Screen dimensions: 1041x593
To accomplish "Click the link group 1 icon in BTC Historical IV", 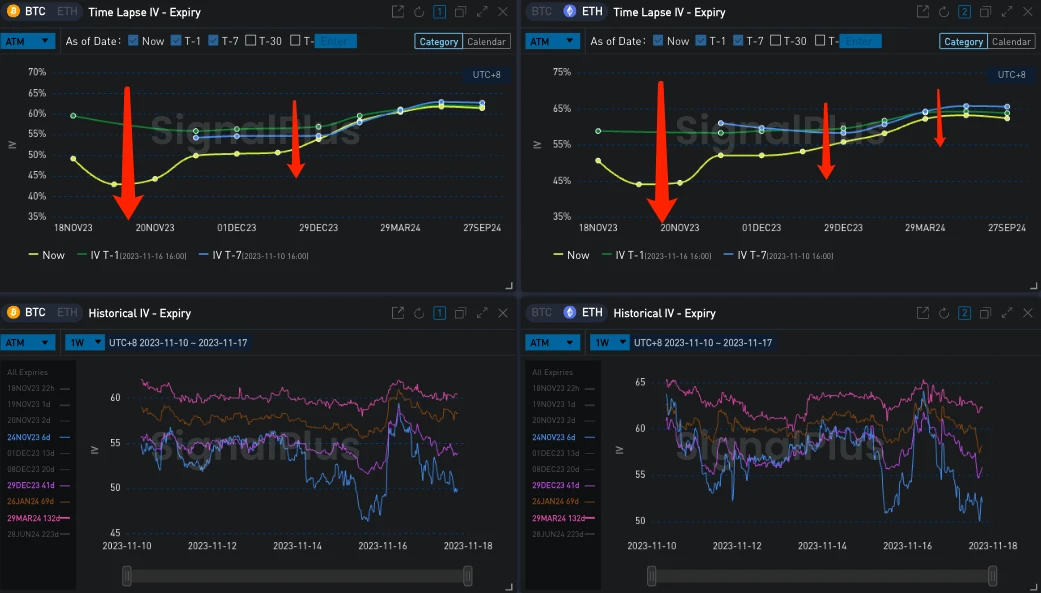I will [439, 313].
